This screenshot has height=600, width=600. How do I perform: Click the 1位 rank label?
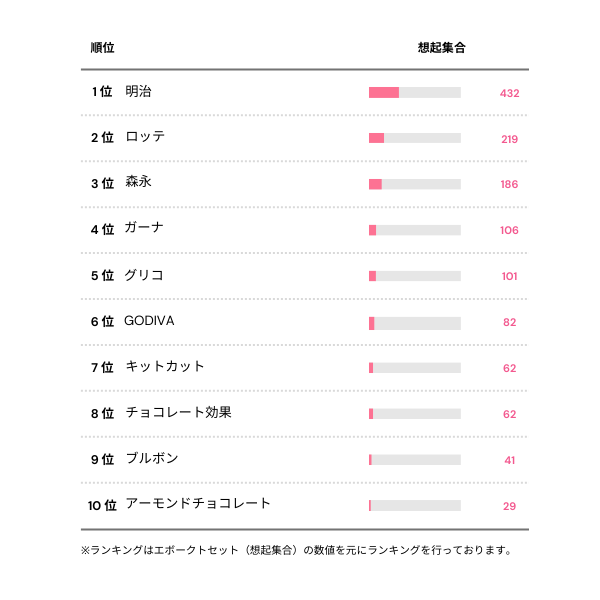tap(101, 92)
